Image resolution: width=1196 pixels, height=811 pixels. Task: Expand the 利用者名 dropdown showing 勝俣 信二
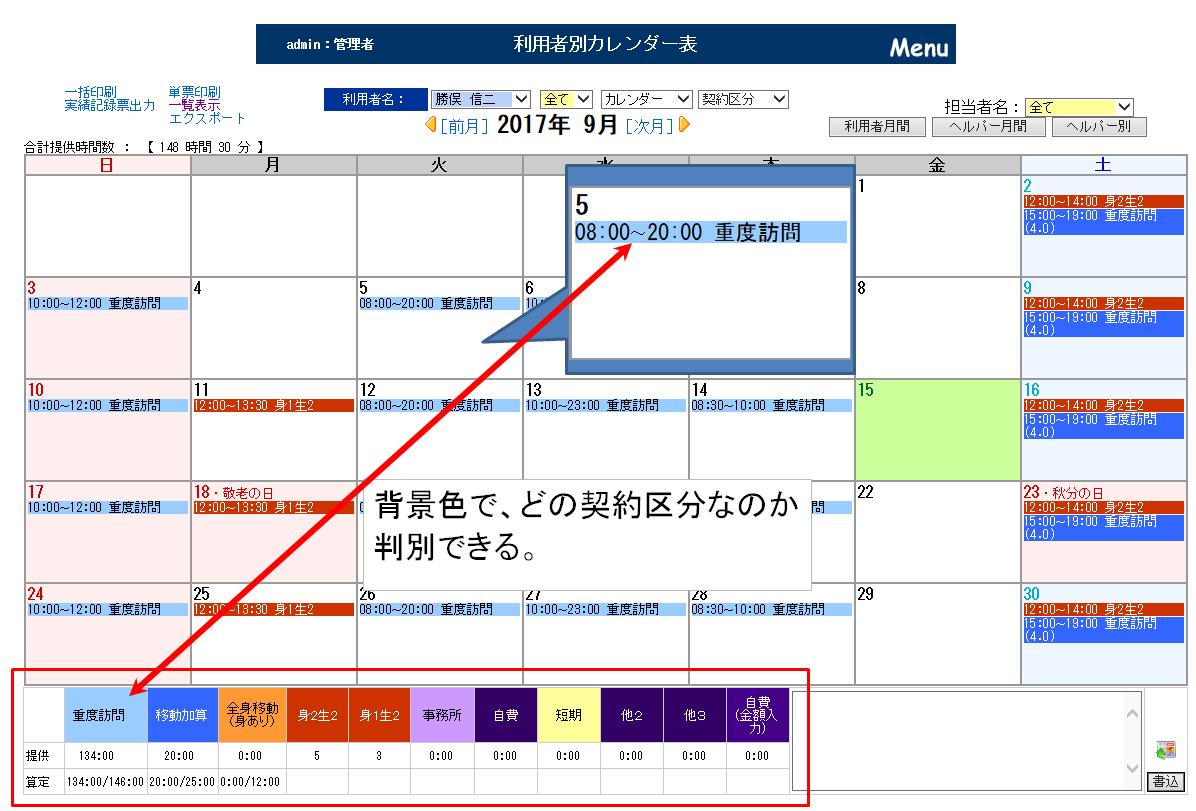click(480, 99)
